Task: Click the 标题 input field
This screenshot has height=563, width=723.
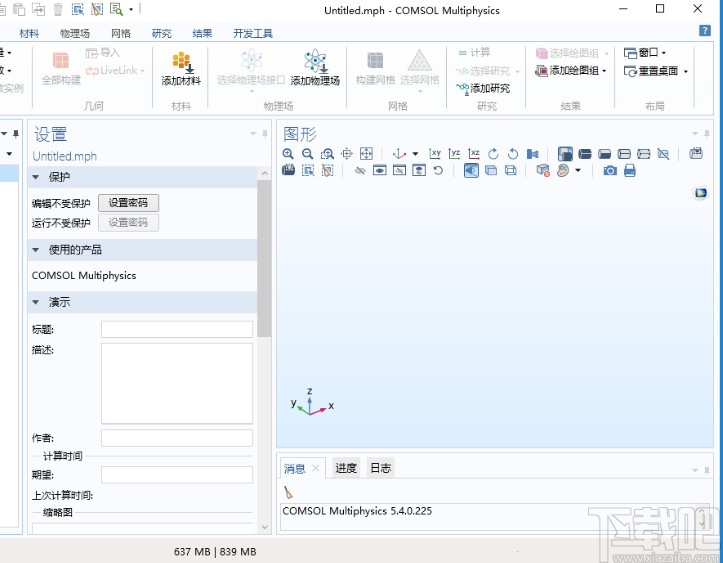Action: [x=177, y=329]
